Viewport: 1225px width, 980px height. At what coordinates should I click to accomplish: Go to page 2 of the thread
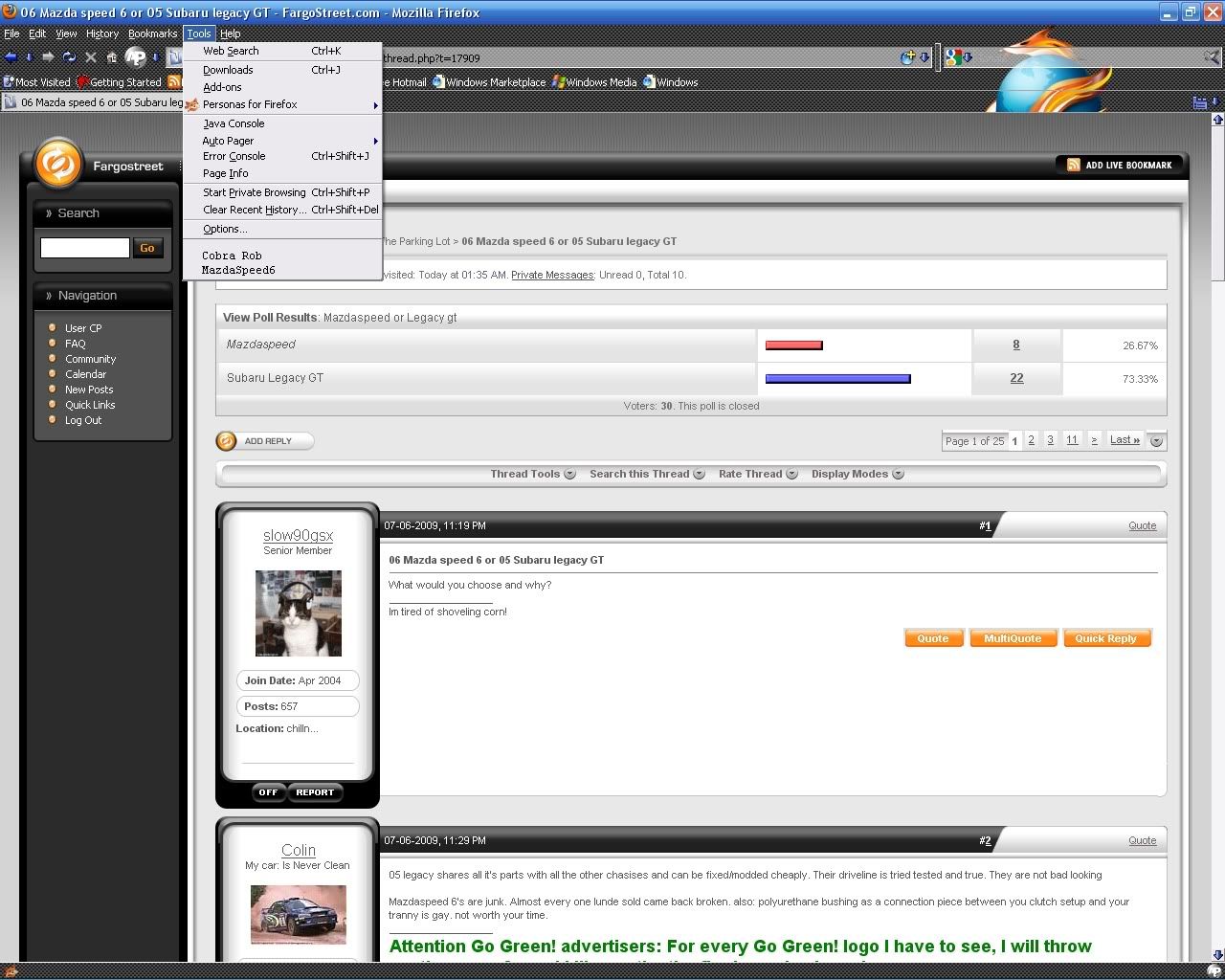click(x=1031, y=440)
